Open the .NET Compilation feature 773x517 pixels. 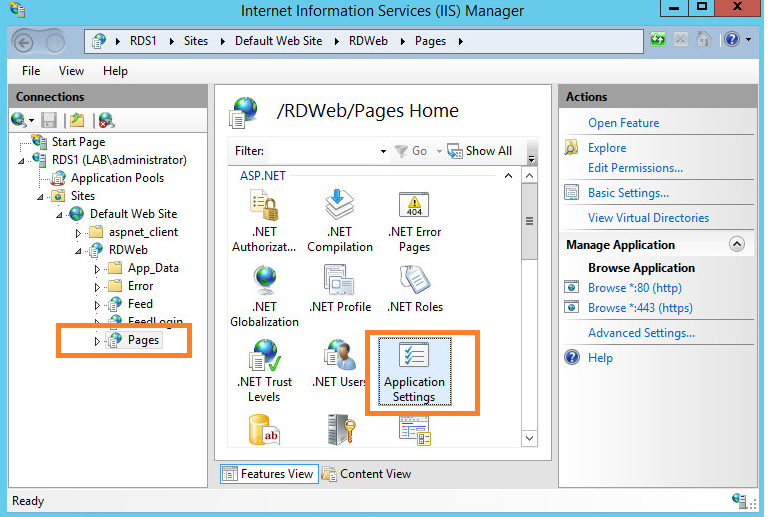(340, 222)
